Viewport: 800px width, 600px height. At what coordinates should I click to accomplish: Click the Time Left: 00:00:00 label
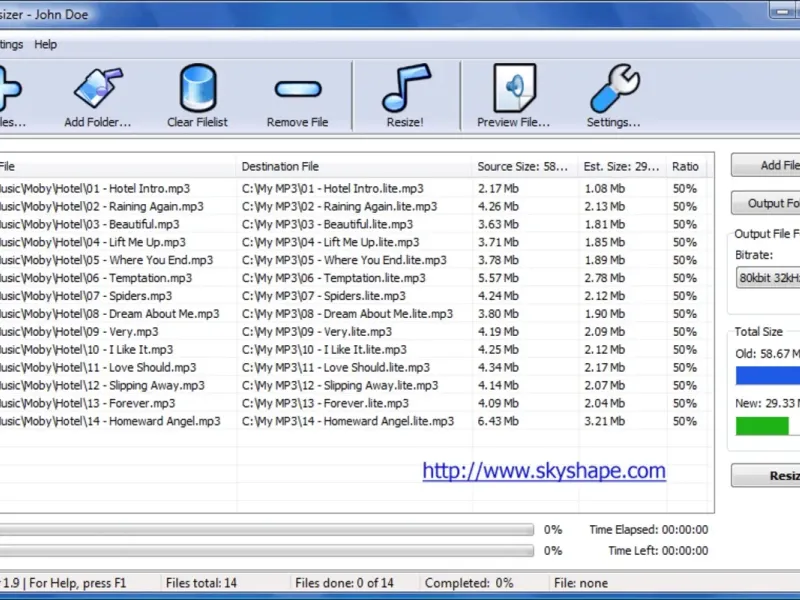point(658,551)
